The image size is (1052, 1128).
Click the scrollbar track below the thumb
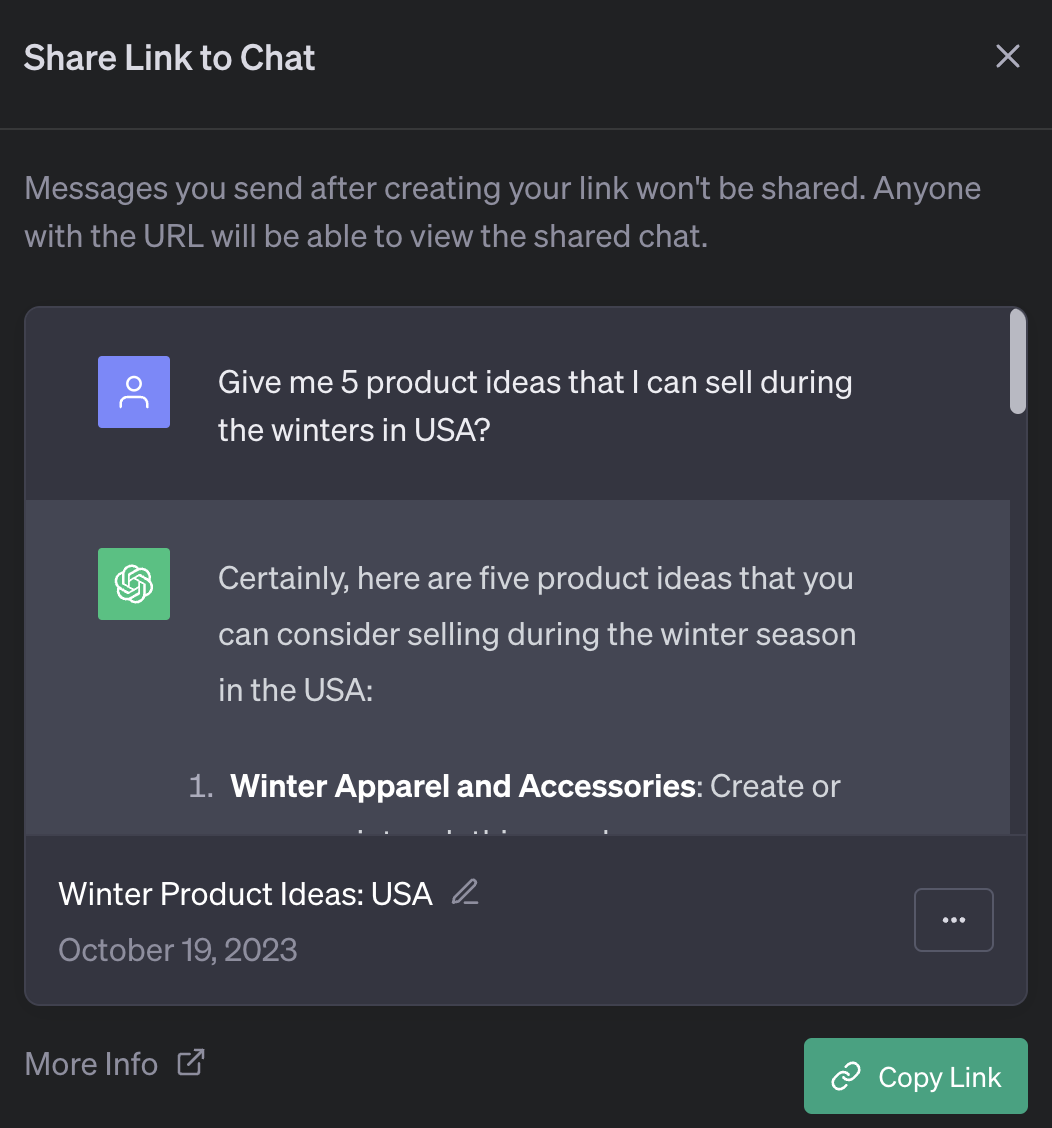(1017, 620)
